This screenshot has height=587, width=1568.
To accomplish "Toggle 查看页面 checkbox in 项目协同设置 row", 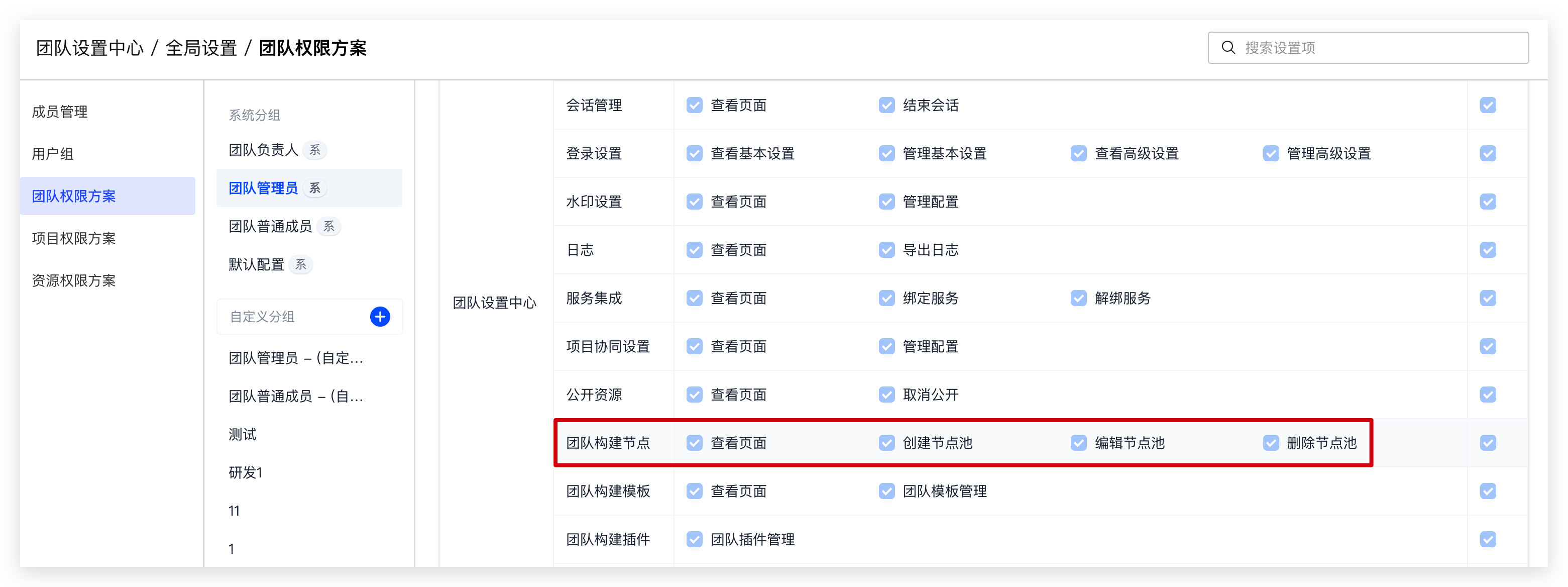I will 695,346.
